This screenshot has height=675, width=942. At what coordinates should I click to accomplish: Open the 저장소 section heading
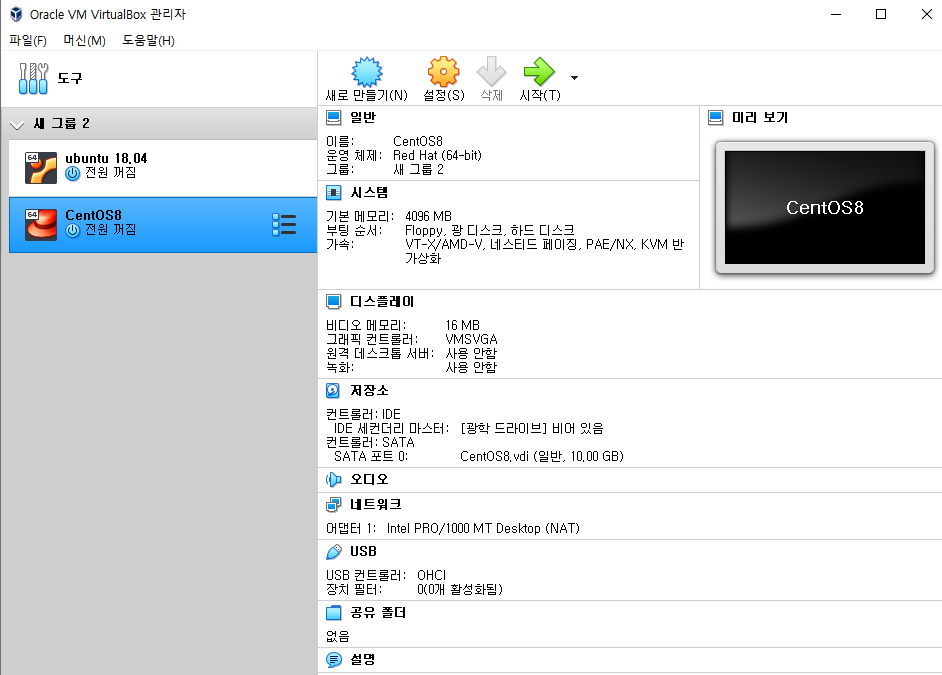point(369,390)
